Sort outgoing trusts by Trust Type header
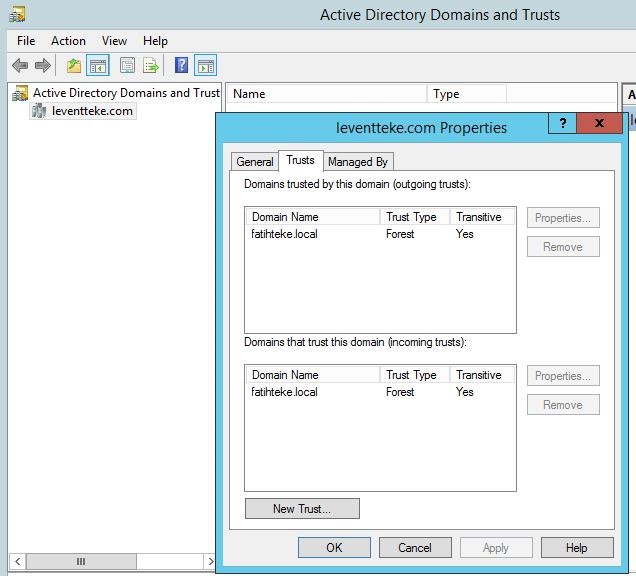Screen dimensions: 636x576 pos(415,217)
